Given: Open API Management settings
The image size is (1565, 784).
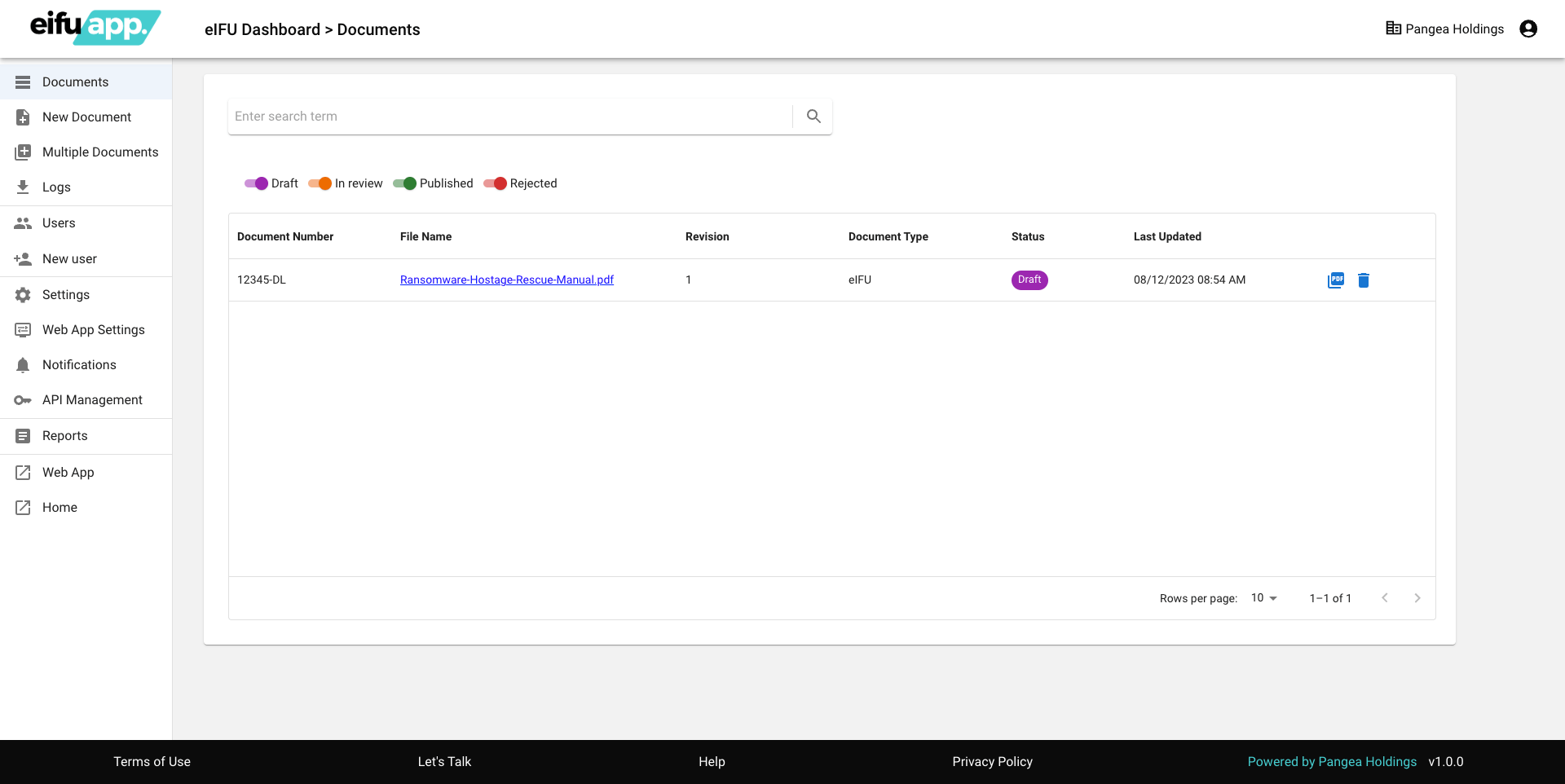Looking at the screenshot, I should click(x=92, y=399).
